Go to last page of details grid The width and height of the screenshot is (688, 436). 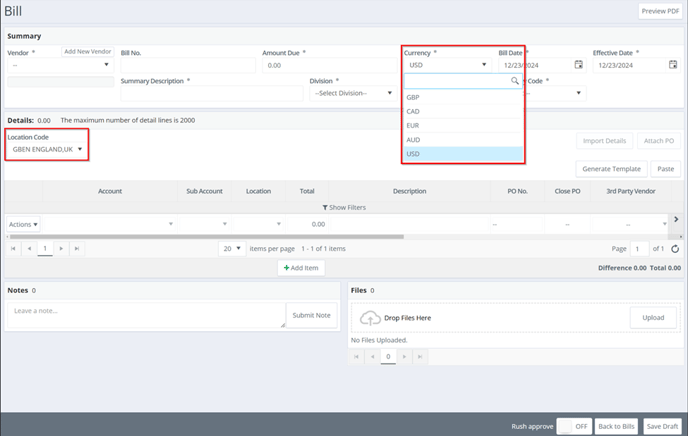77,249
